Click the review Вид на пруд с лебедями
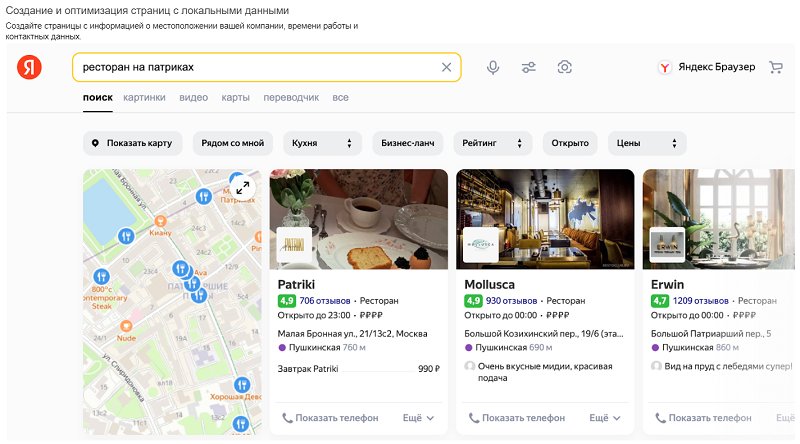Screen dimensions: 800x444 [729, 366]
